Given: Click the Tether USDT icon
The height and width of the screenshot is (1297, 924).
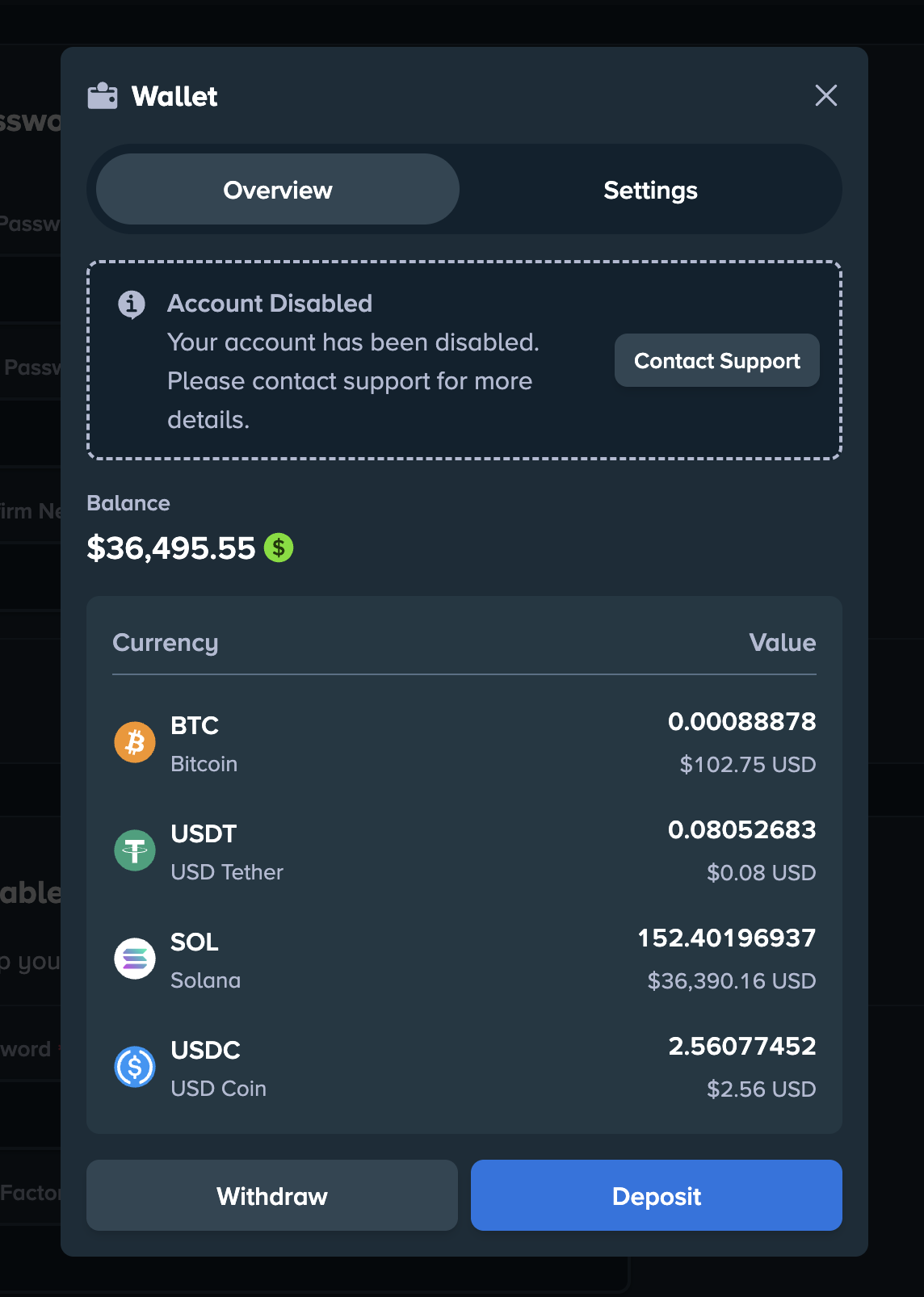Looking at the screenshot, I should pyautogui.click(x=135, y=850).
